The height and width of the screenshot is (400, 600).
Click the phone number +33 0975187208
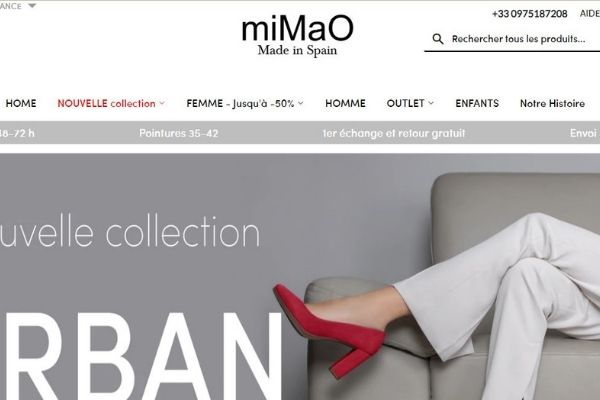click(x=530, y=14)
